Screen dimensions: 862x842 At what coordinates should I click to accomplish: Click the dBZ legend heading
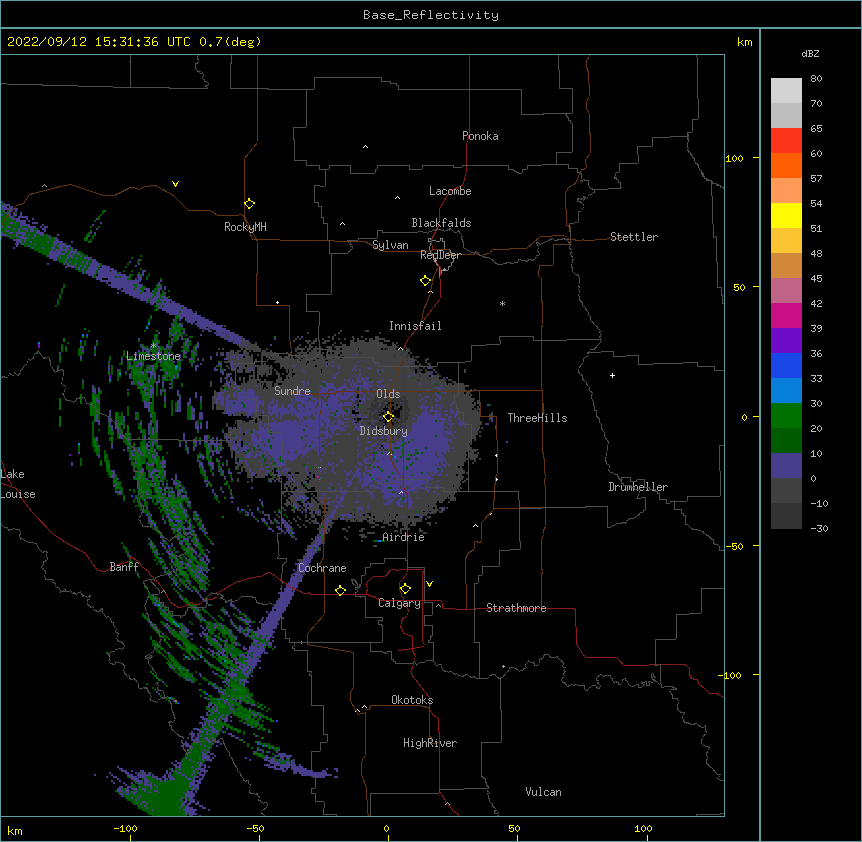coord(810,53)
